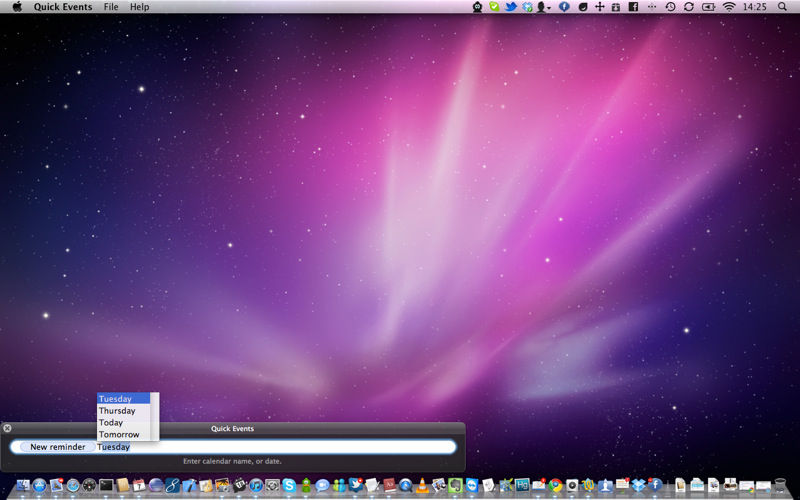Open the App Store from the Dock

point(39,485)
